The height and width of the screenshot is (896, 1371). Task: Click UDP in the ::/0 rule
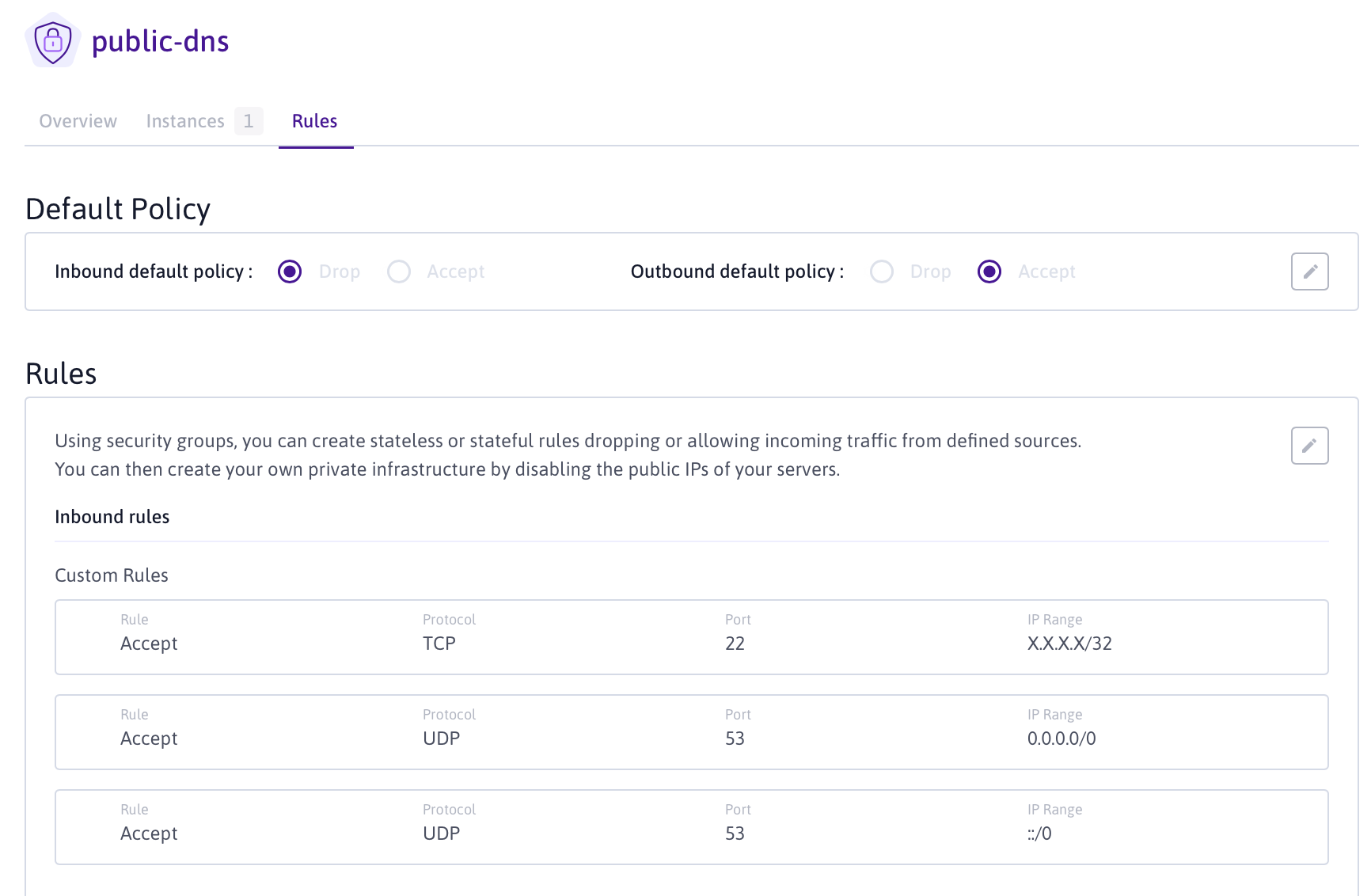click(441, 833)
